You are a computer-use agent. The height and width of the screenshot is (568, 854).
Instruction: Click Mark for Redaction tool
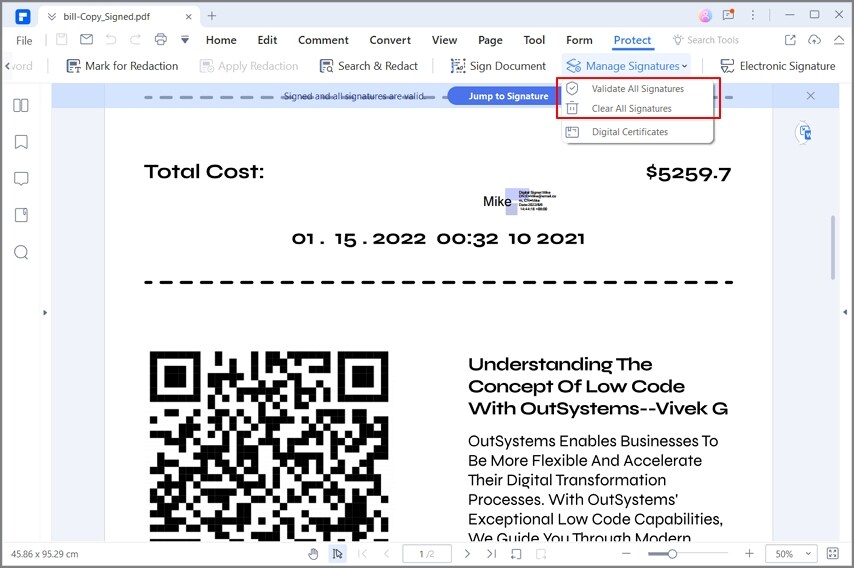pyautogui.click(x=122, y=66)
